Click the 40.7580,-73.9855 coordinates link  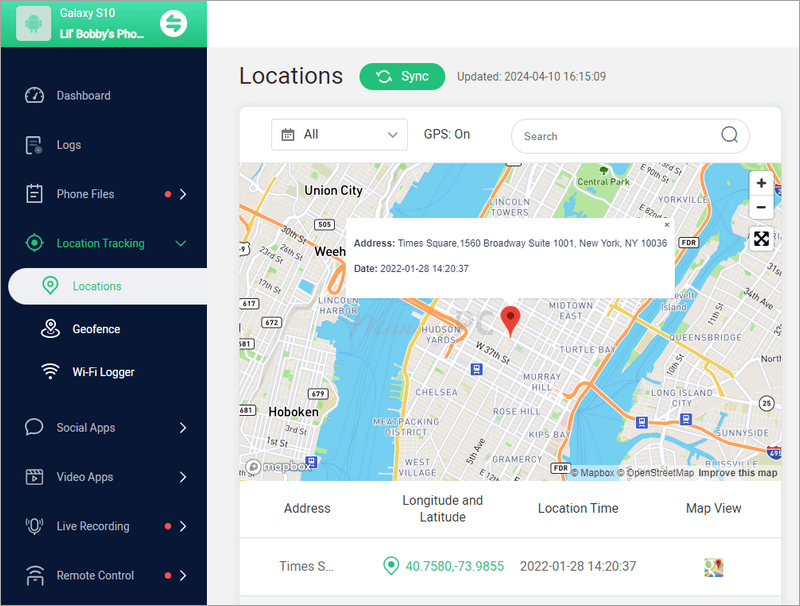click(x=455, y=566)
